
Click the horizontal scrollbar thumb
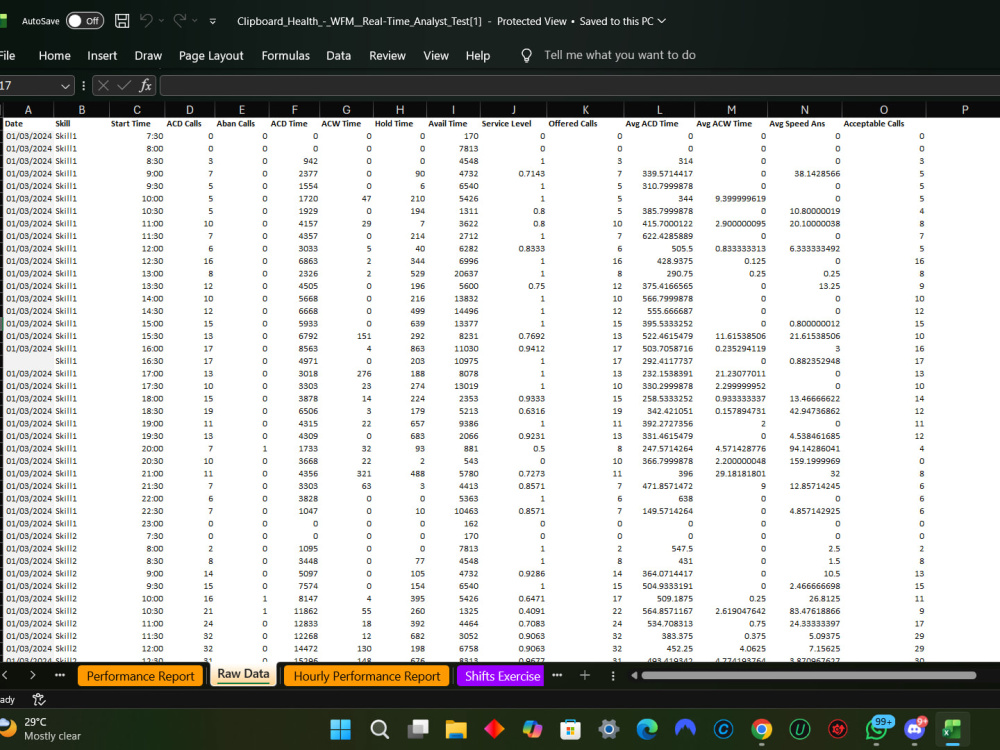809,675
